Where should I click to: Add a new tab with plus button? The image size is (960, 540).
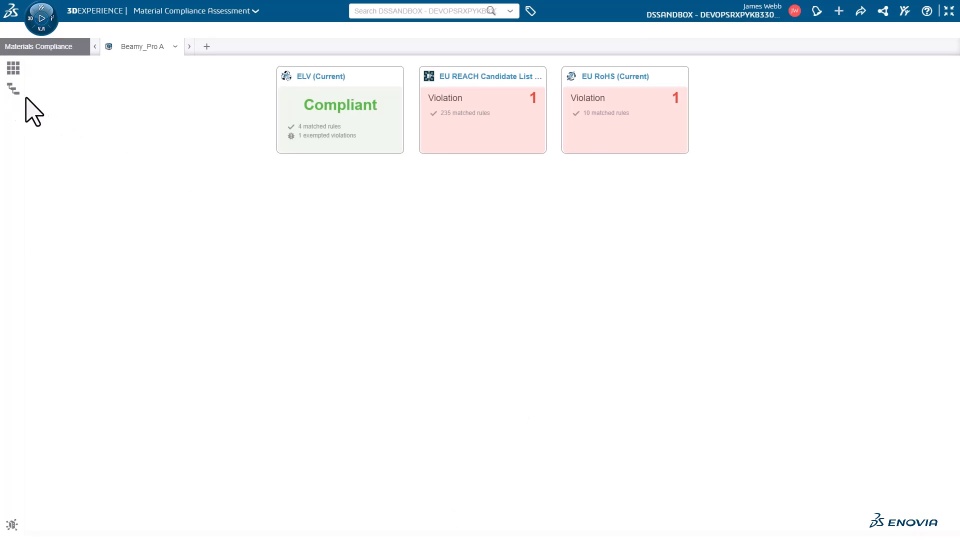pyautogui.click(x=206, y=47)
